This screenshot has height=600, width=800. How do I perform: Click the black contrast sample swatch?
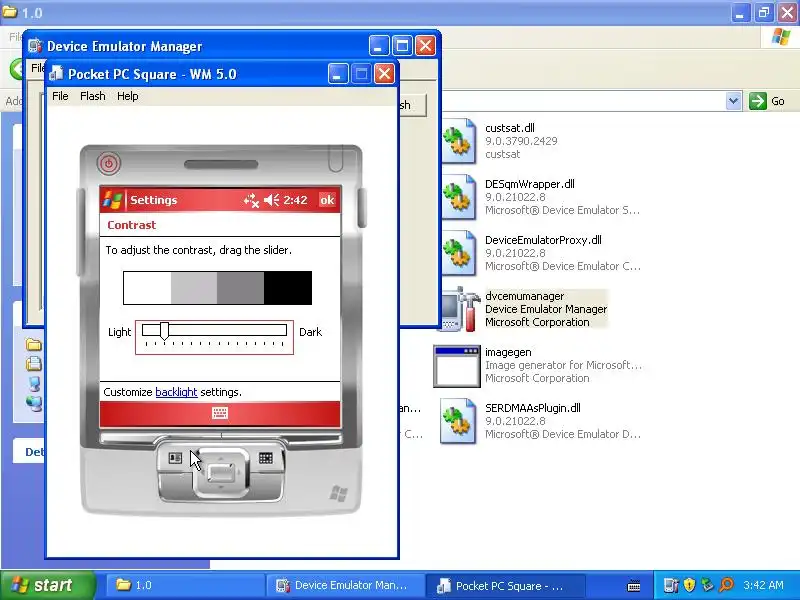(x=288, y=288)
